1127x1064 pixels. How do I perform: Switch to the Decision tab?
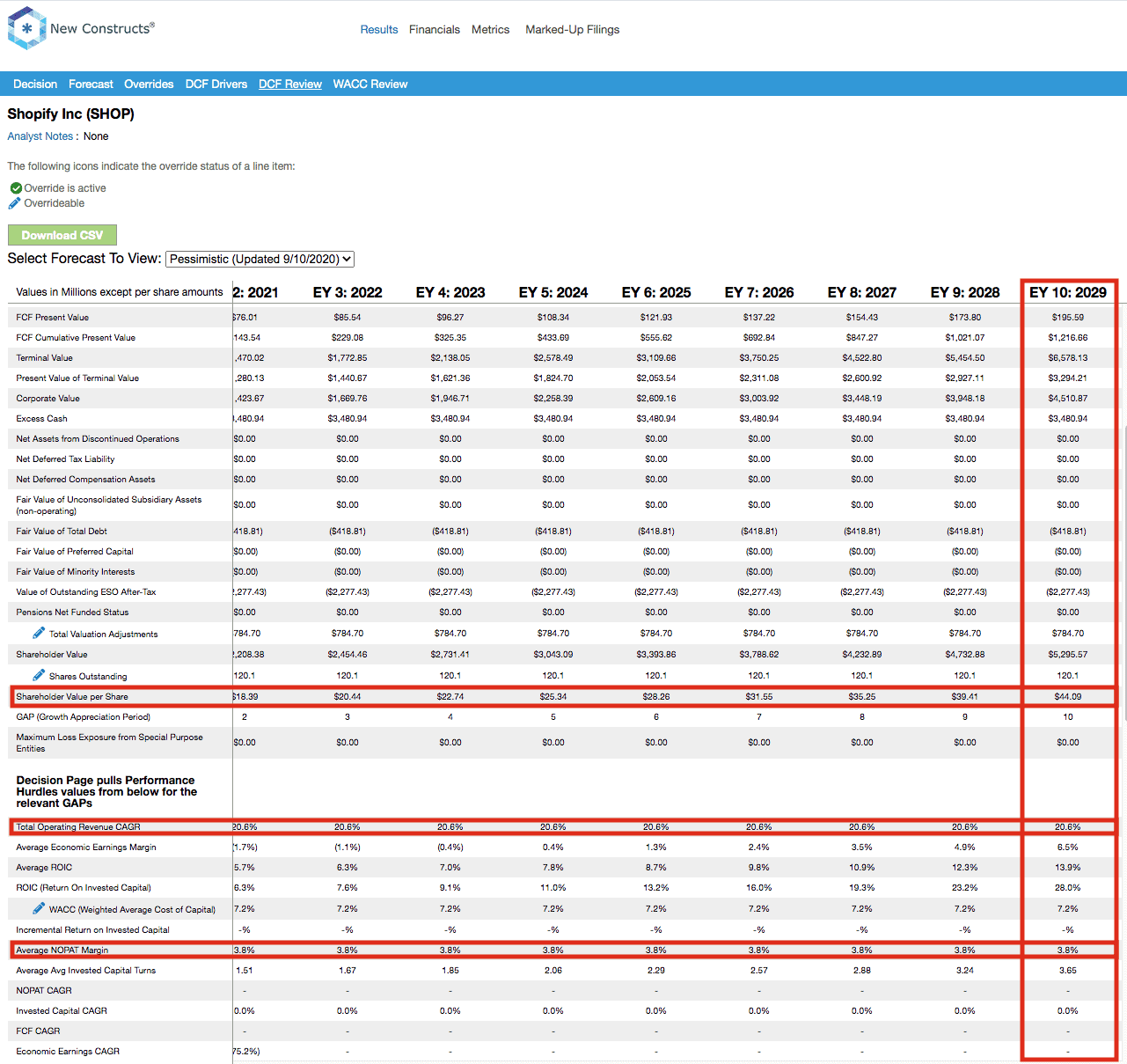35,84
